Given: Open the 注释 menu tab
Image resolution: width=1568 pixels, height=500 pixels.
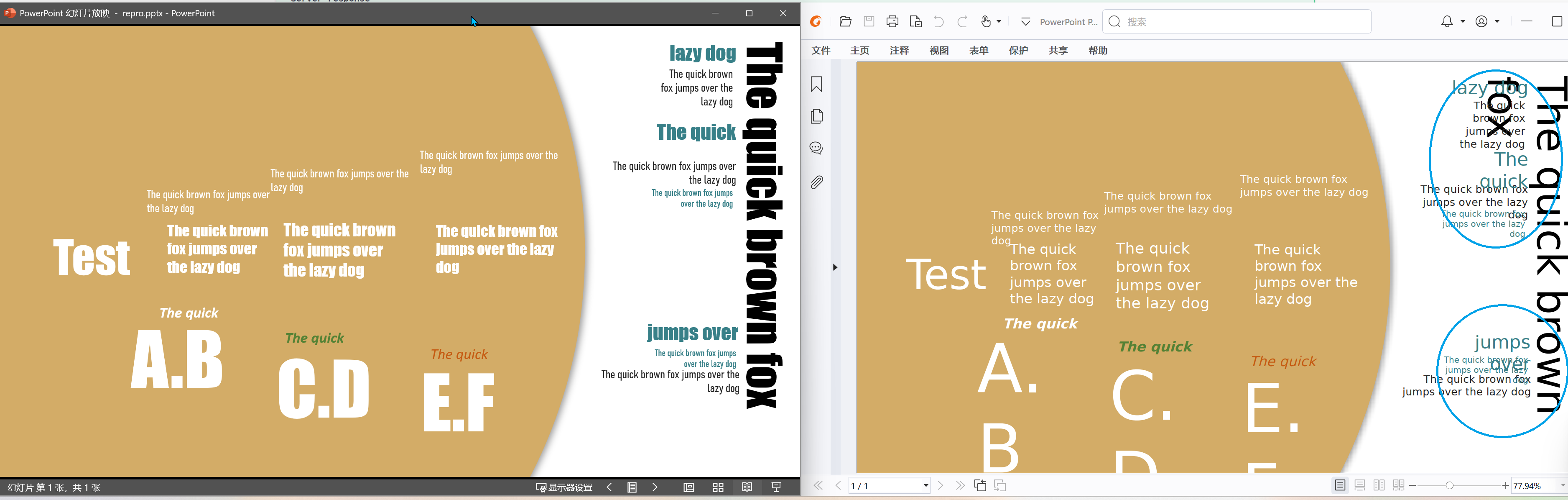Looking at the screenshot, I should click(x=899, y=51).
